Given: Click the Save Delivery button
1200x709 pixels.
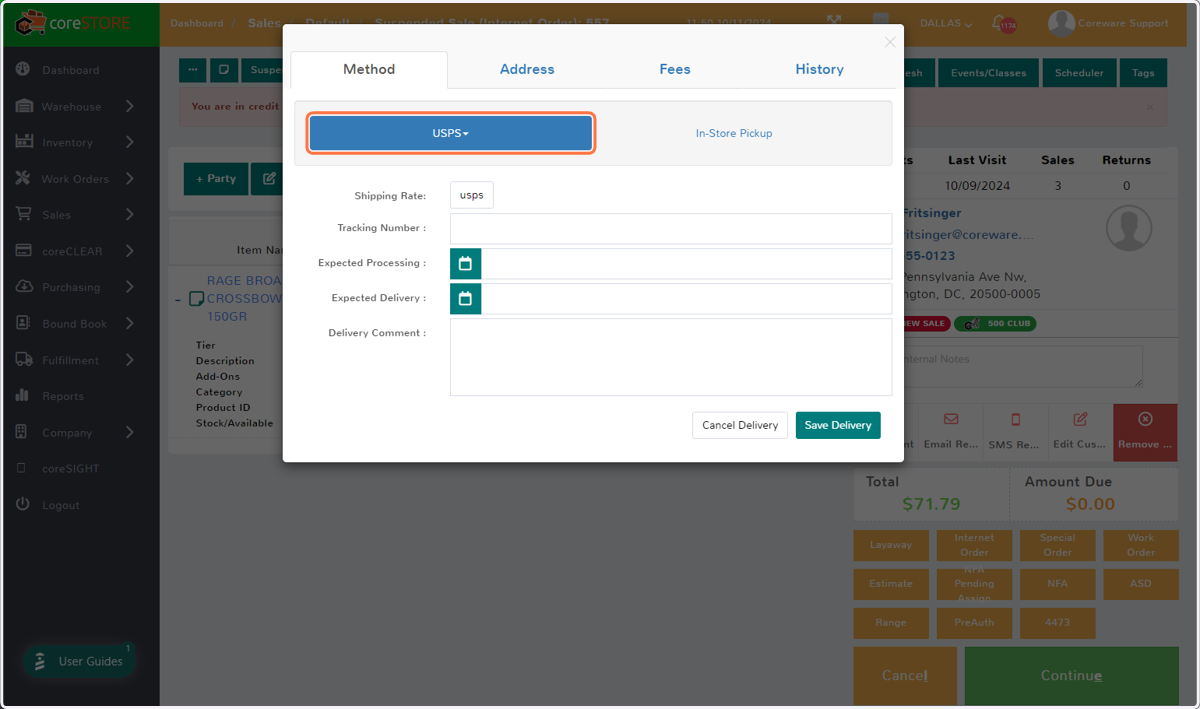Looking at the screenshot, I should tap(838, 425).
